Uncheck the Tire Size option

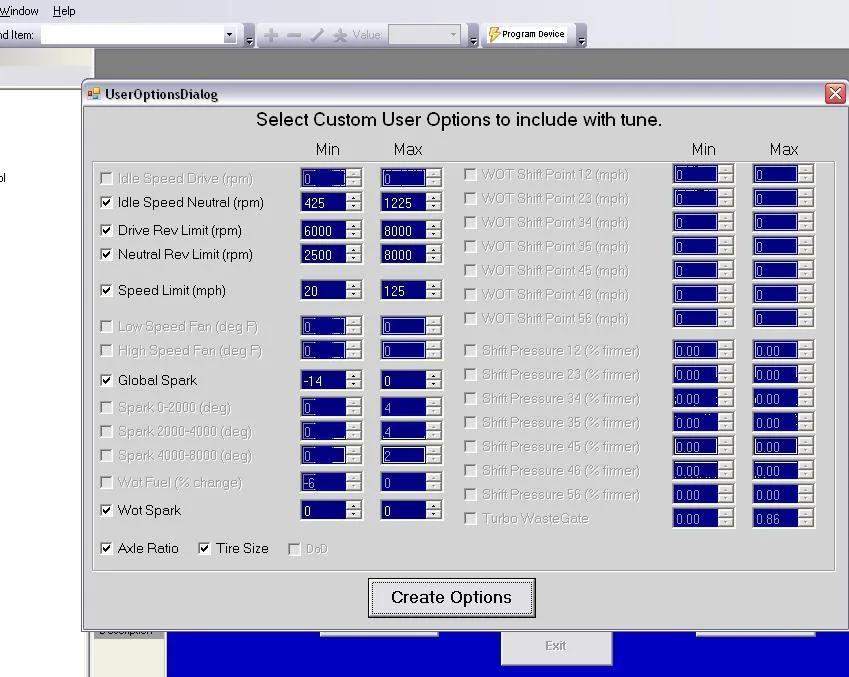pyautogui.click(x=204, y=549)
